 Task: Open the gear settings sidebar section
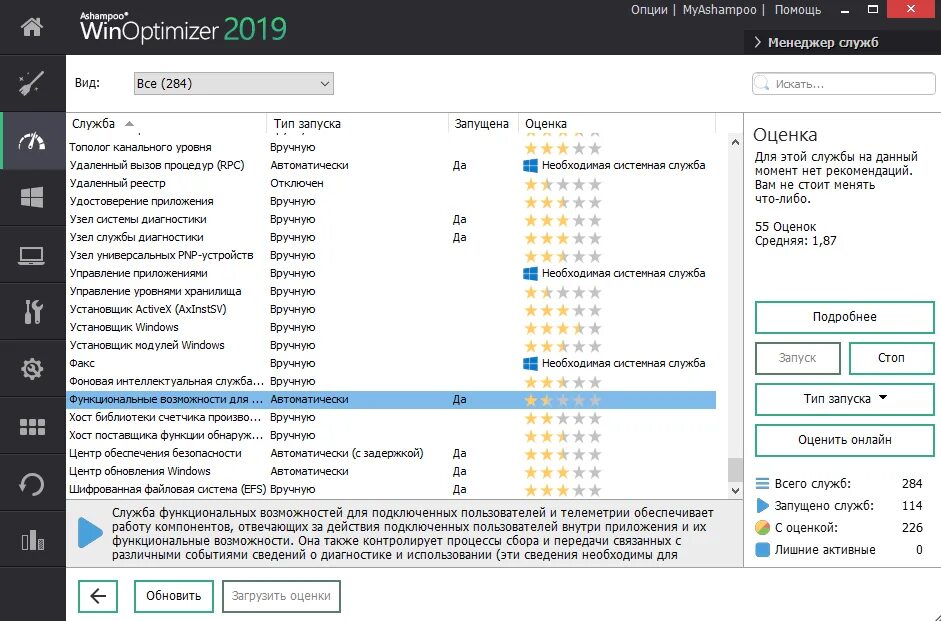tap(32, 368)
